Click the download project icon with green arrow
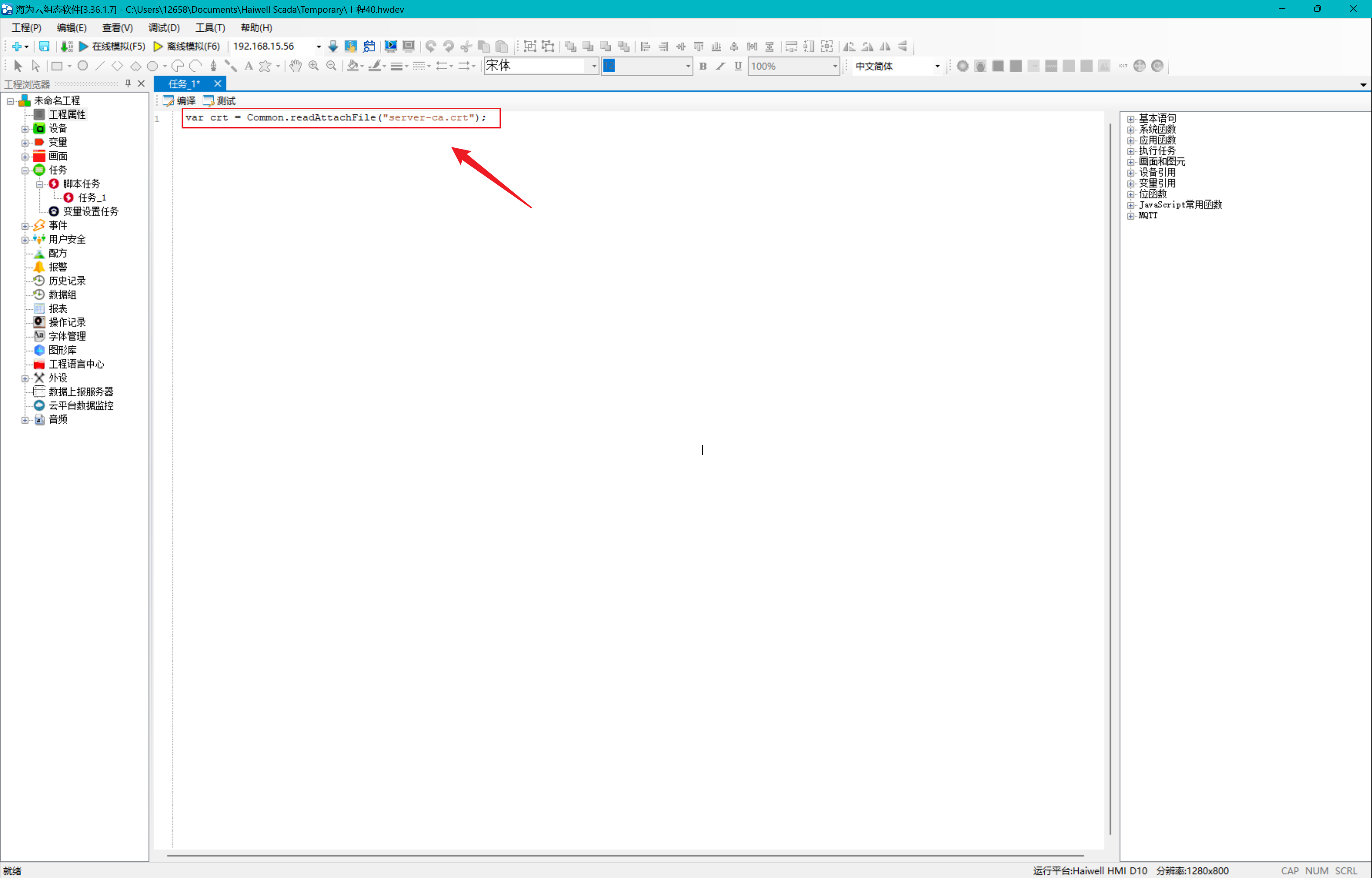The width and height of the screenshot is (1372, 878). (x=67, y=46)
